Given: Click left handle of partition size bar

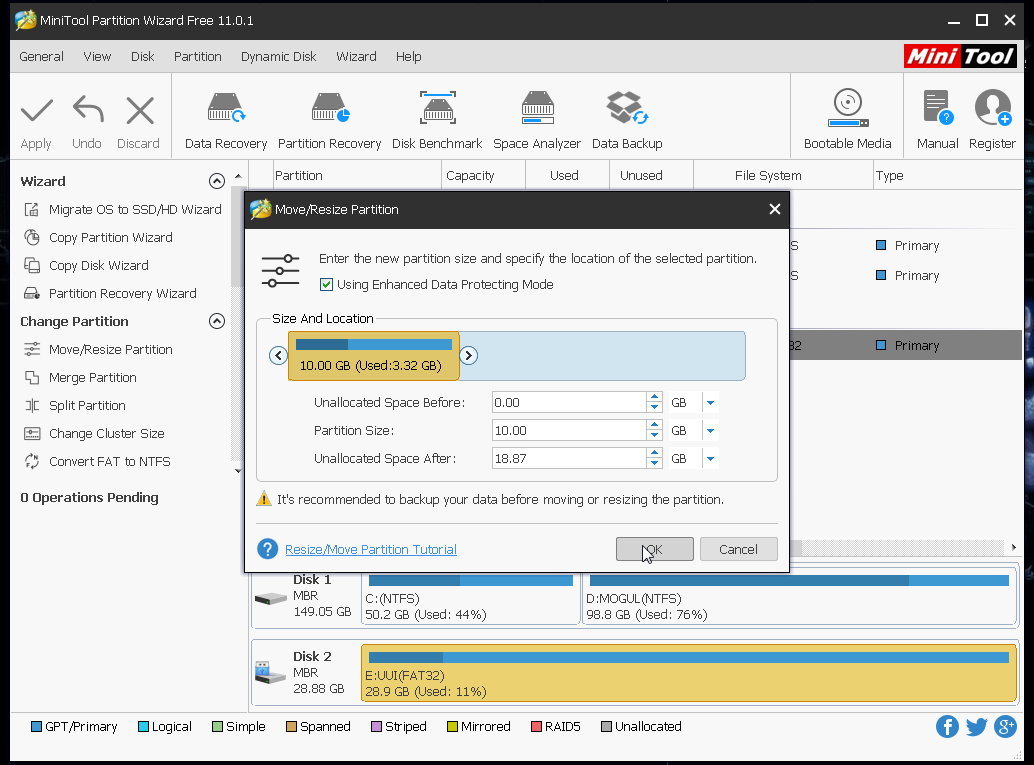Looking at the screenshot, I should pos(278,355).
